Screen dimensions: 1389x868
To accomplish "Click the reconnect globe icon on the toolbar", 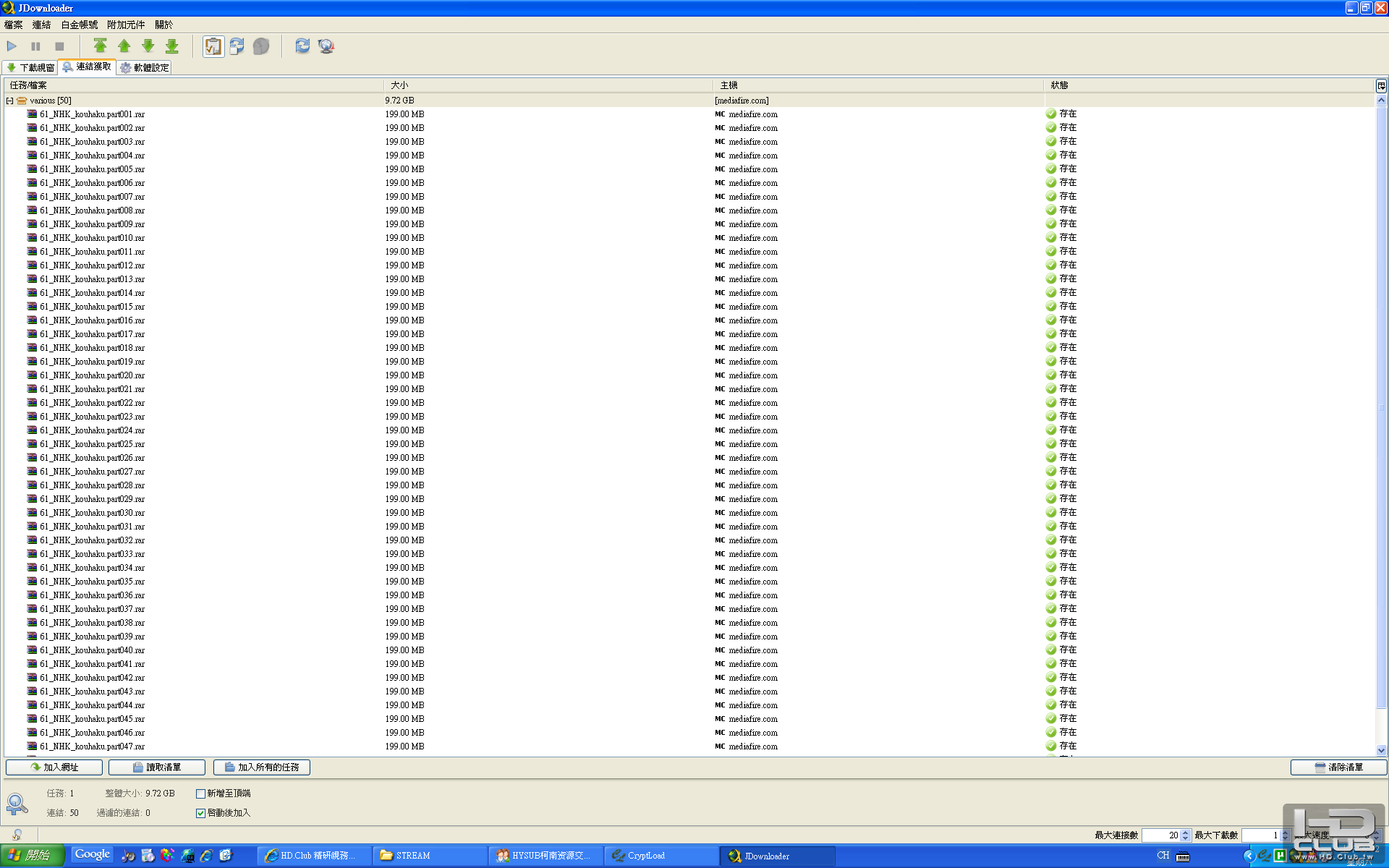I will [x=326, y=46].
